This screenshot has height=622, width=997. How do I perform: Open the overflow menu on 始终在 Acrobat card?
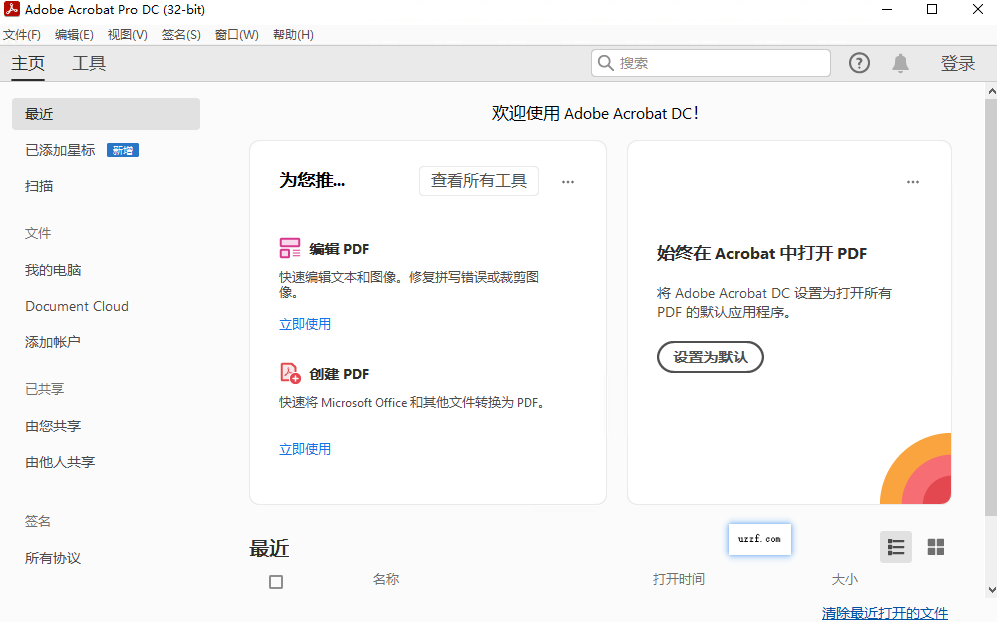click(x=912, y=182)
